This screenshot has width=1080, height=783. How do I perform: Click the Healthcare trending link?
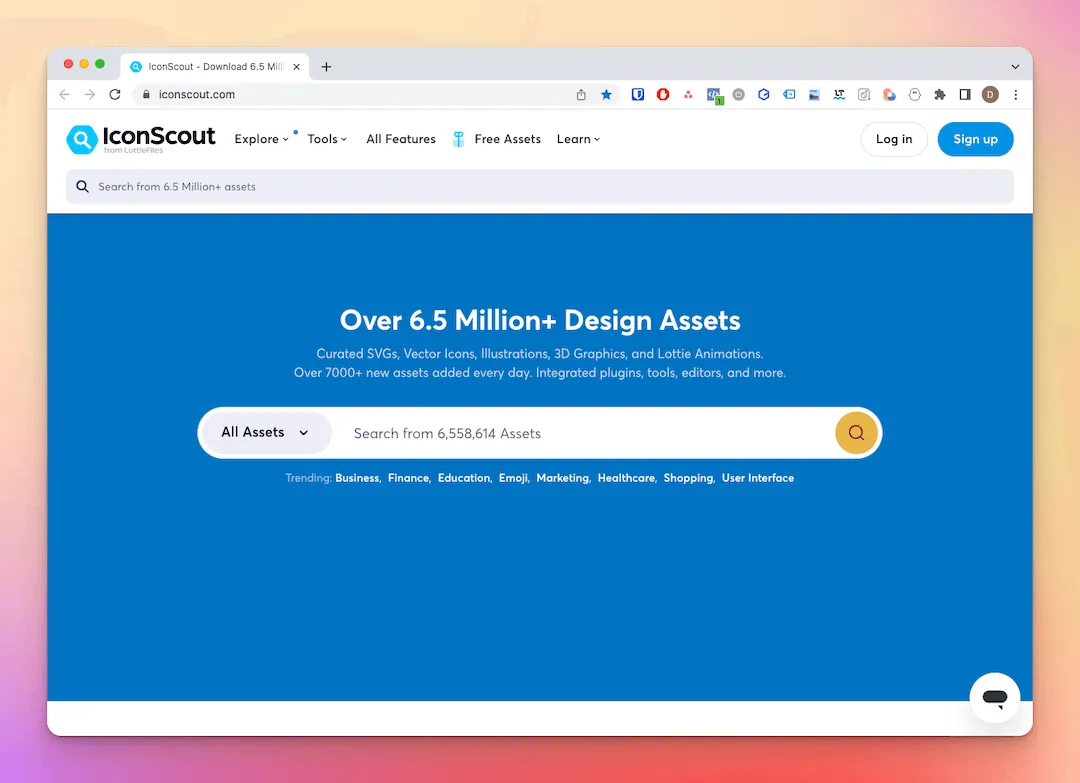pyautogui.click(x=626, y=478)
